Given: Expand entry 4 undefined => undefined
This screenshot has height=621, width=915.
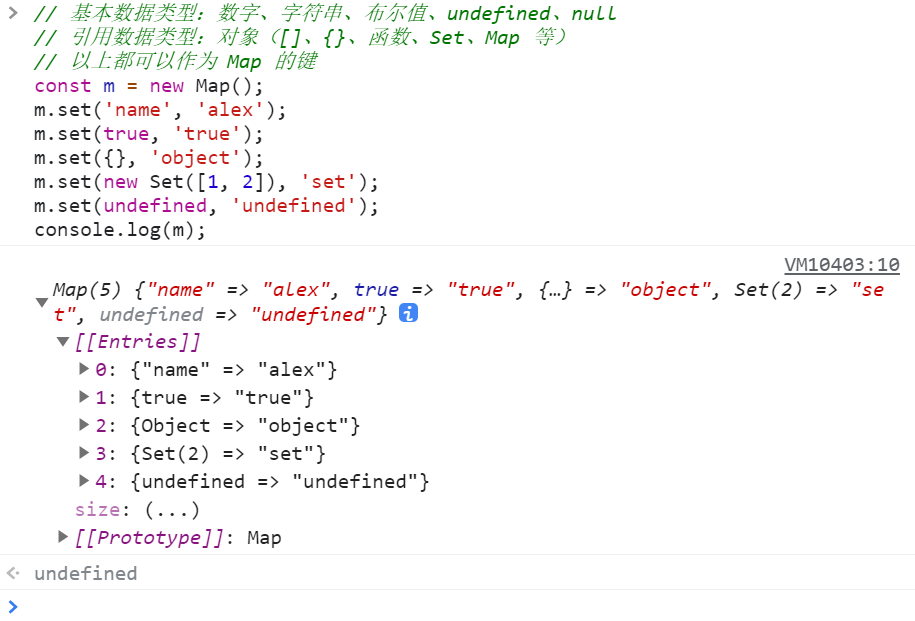Looking at the screenshot, I should (84, 481).
